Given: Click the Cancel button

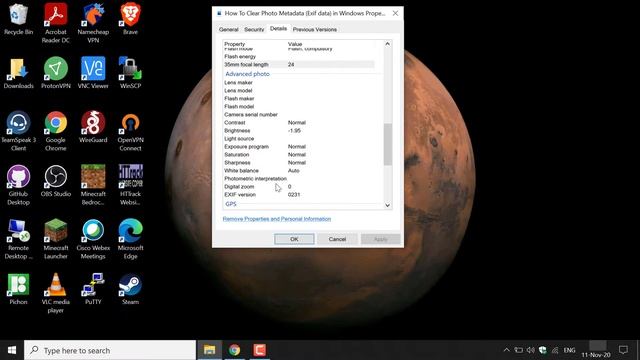Looking at the screenshot, I should point(337,239).
